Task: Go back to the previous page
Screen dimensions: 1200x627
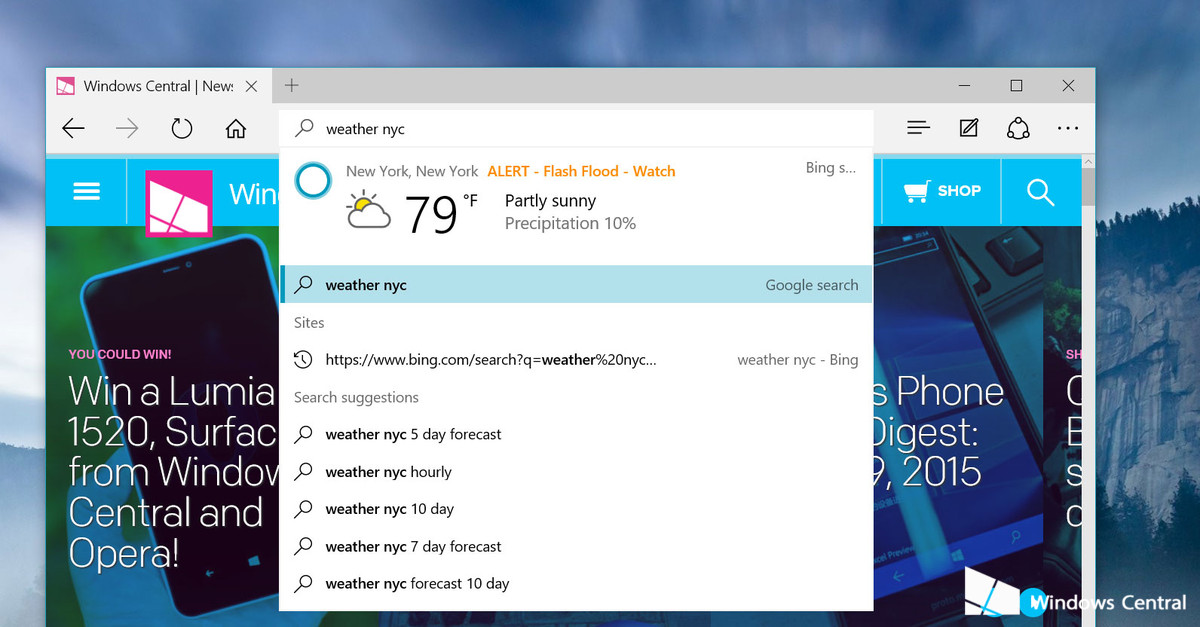Action: 73,128
